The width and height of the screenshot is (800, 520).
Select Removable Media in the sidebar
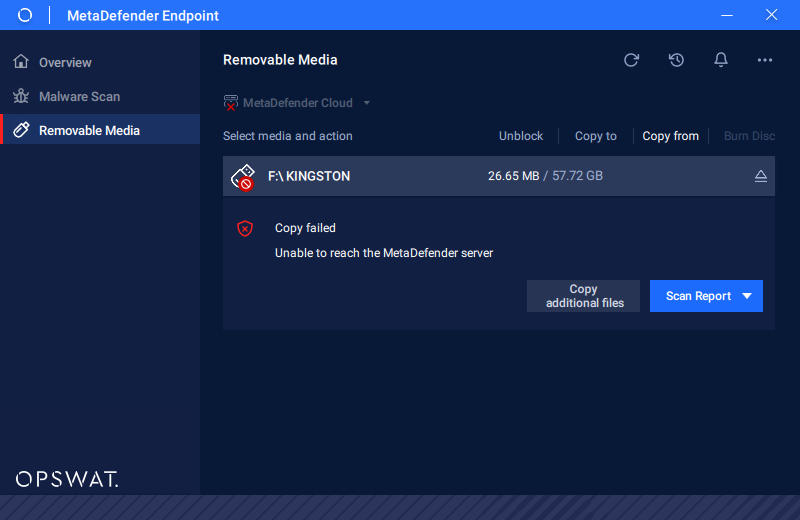click(x=100, y=130)
